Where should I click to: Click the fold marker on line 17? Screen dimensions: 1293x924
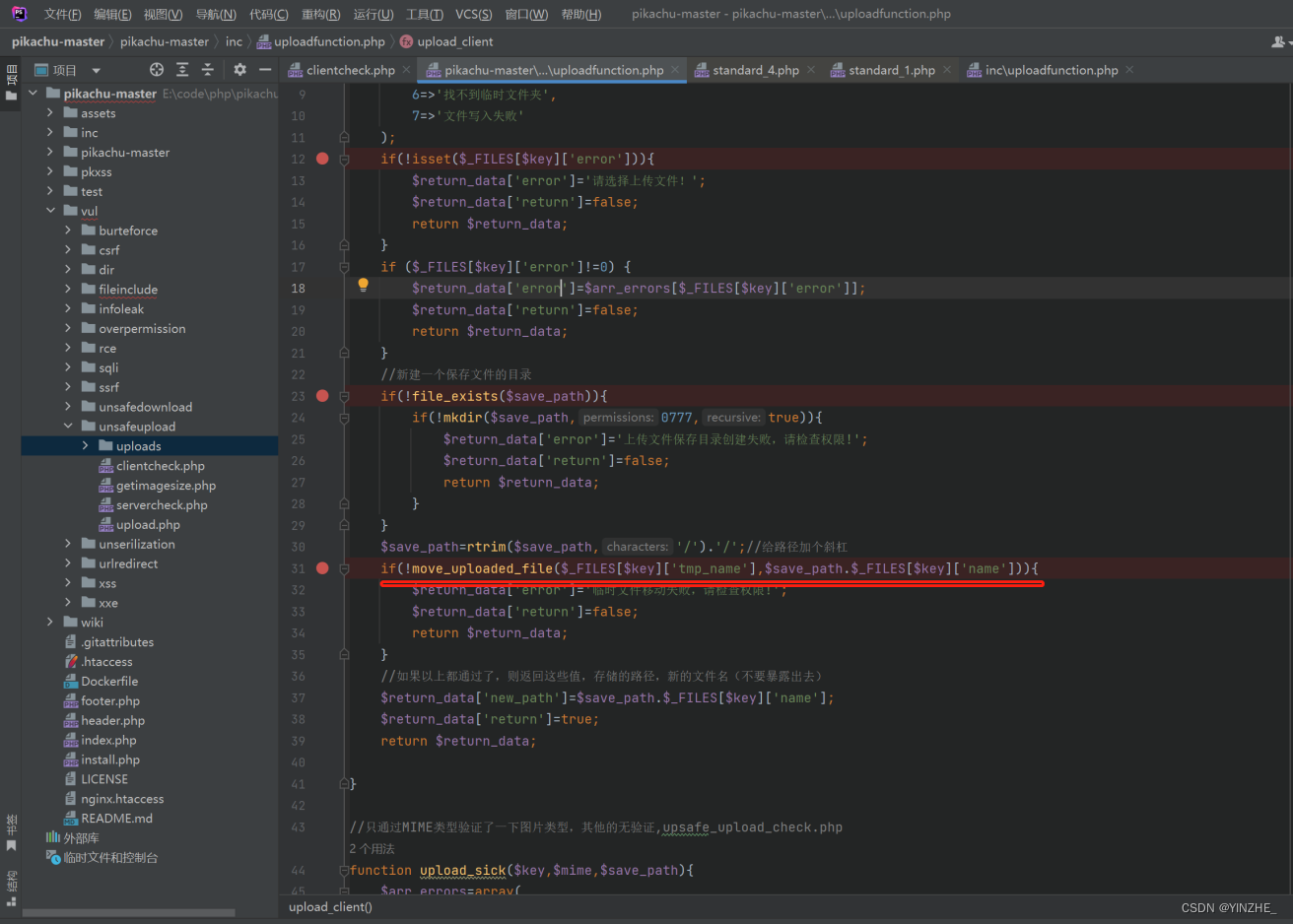tap(344, 267)
